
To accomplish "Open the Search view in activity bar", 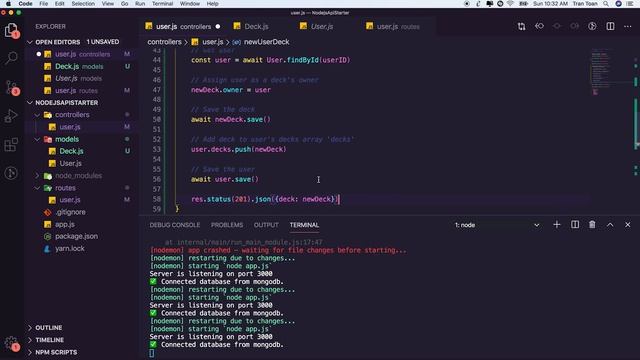I will [11, 58].
